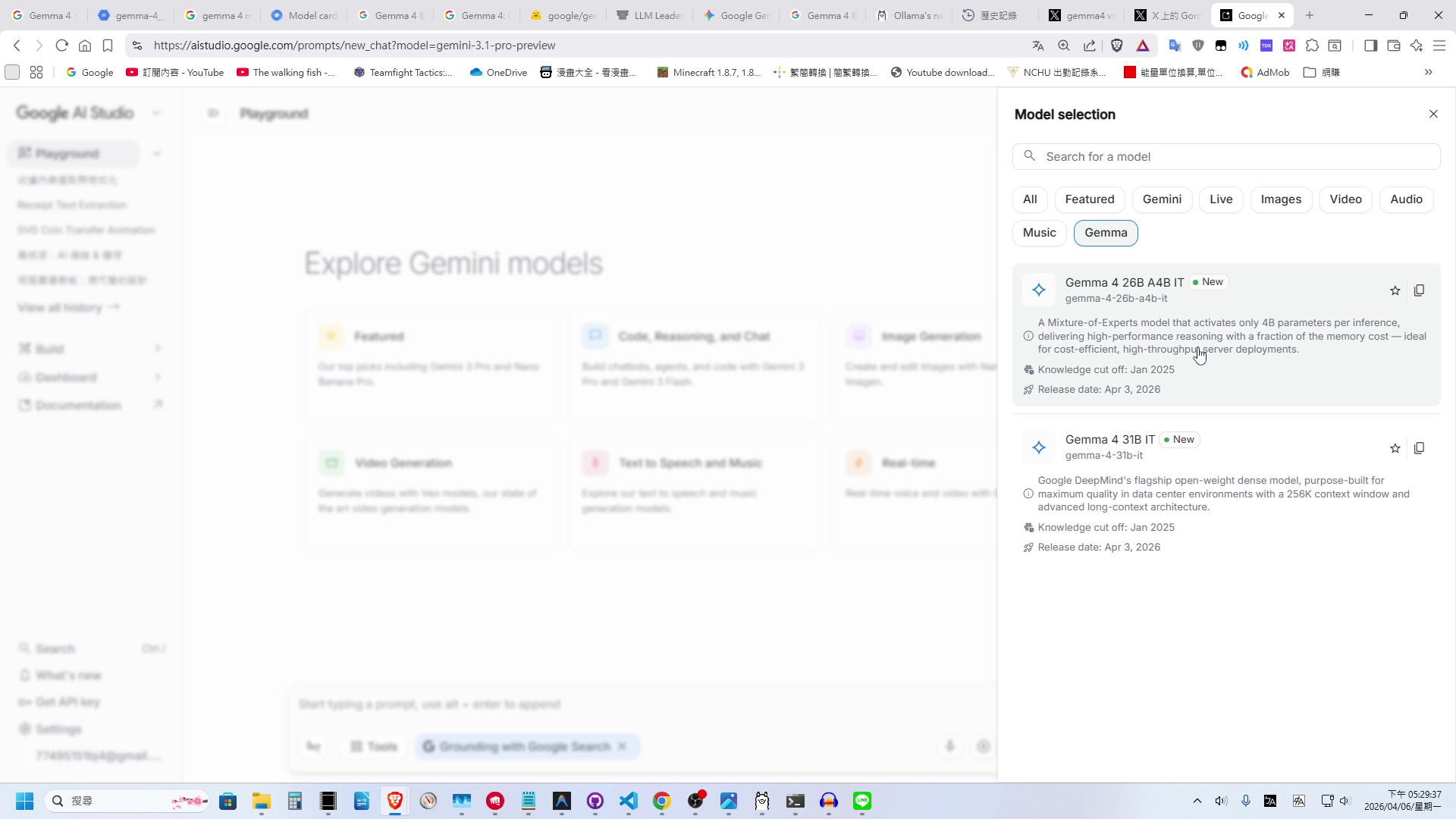Open the page translate icon
The width and height of the screenshot is (1456, 819).
click(1038, 45)
